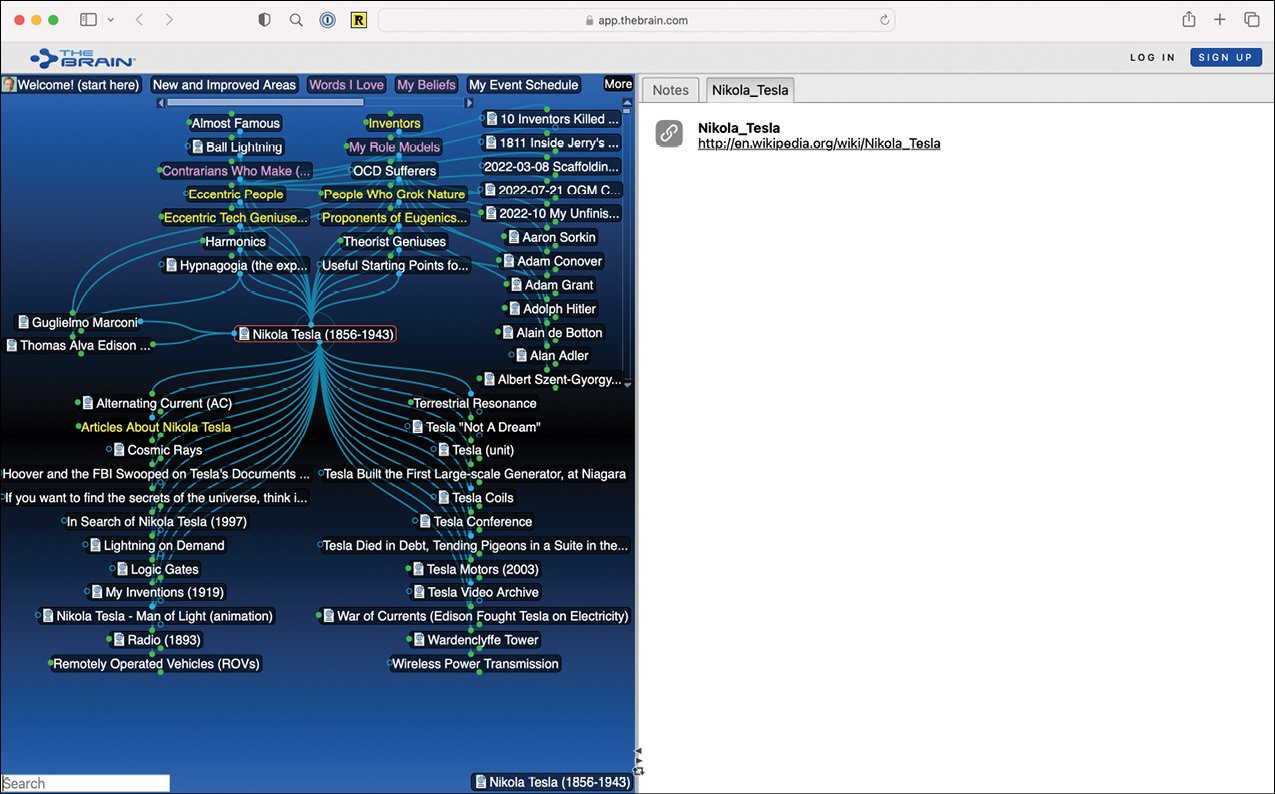Click the magnifier search icon in Safari toolbar
The image size is (1275, 794).
296,19
